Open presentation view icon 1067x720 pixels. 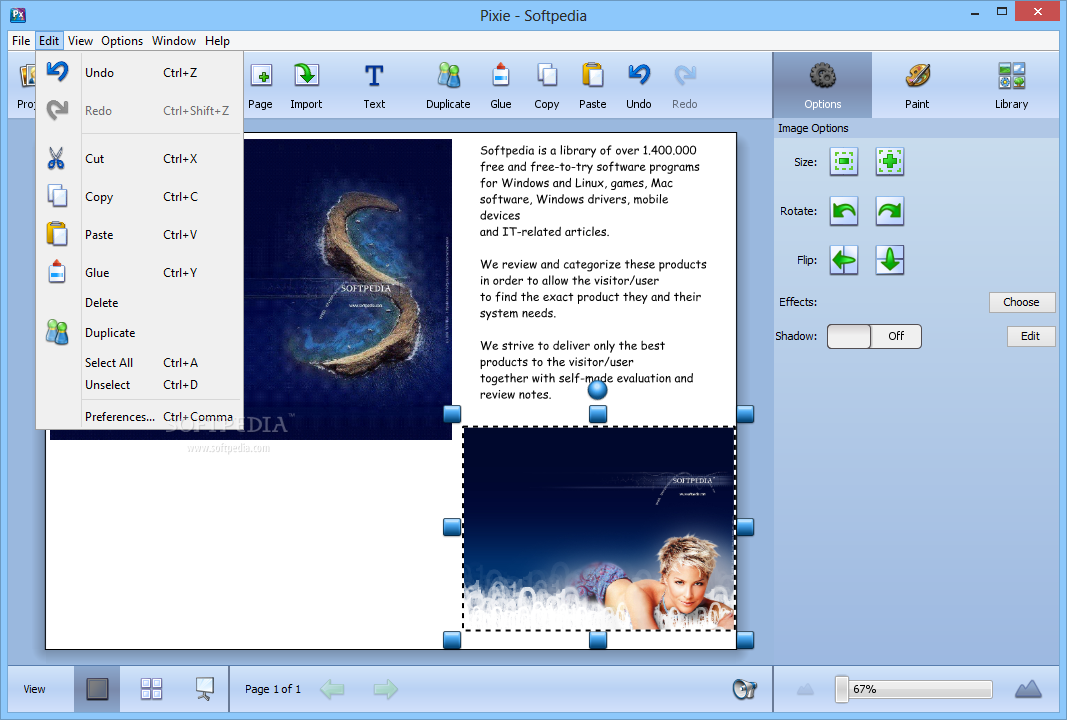coord(204,689)
